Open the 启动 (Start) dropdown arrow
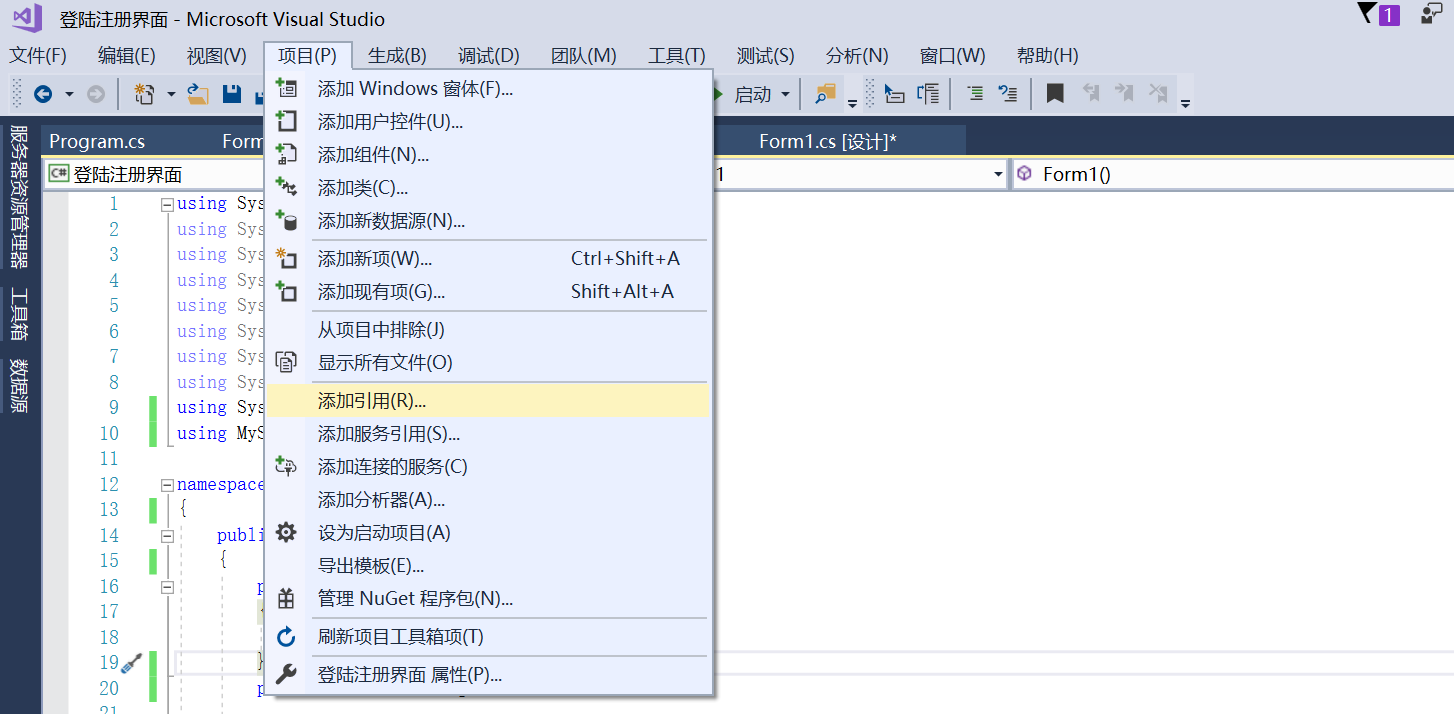Screen dimensions: 1454x714 [786, 93]
